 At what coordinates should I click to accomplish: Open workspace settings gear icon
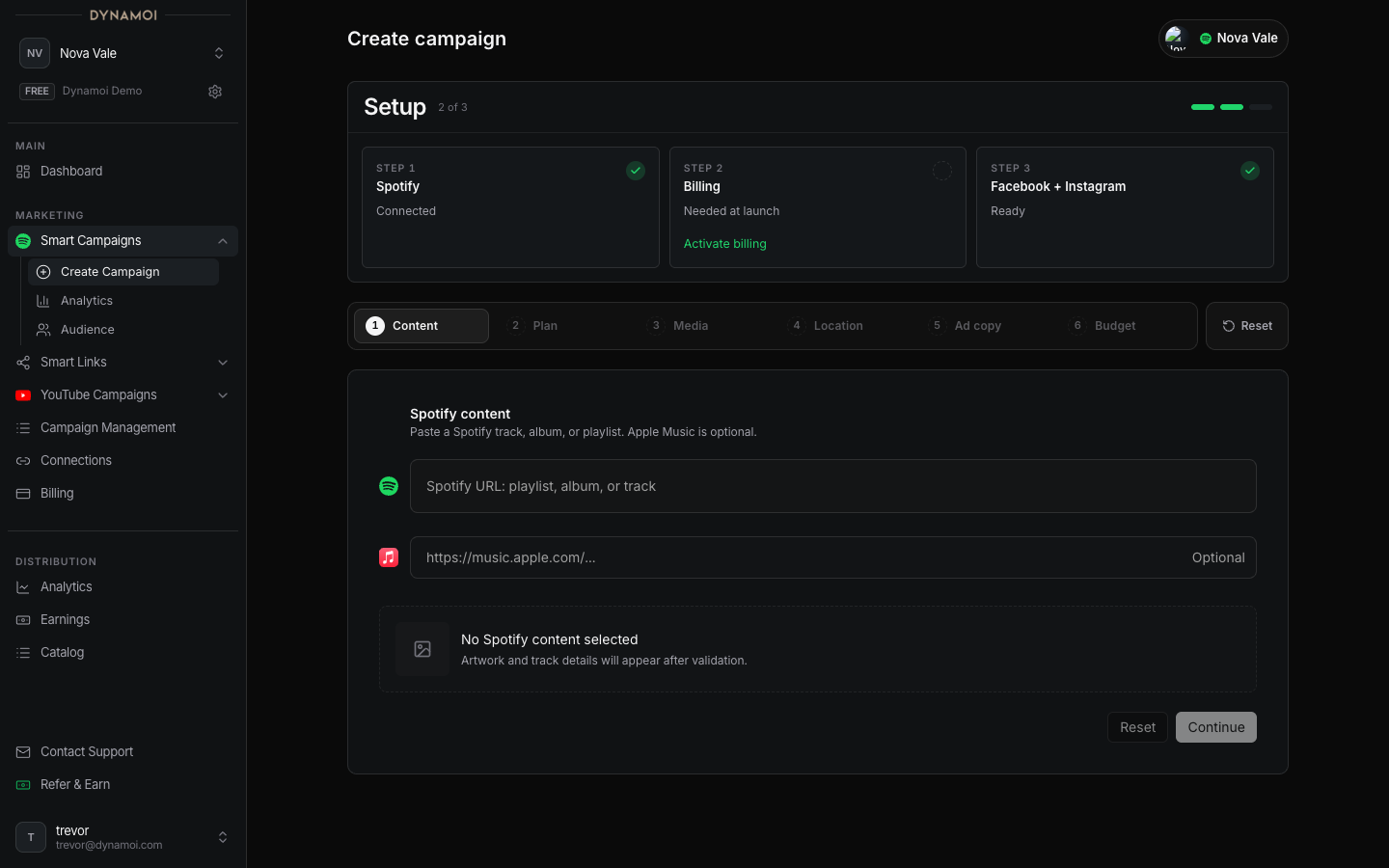tap(215, 92)
